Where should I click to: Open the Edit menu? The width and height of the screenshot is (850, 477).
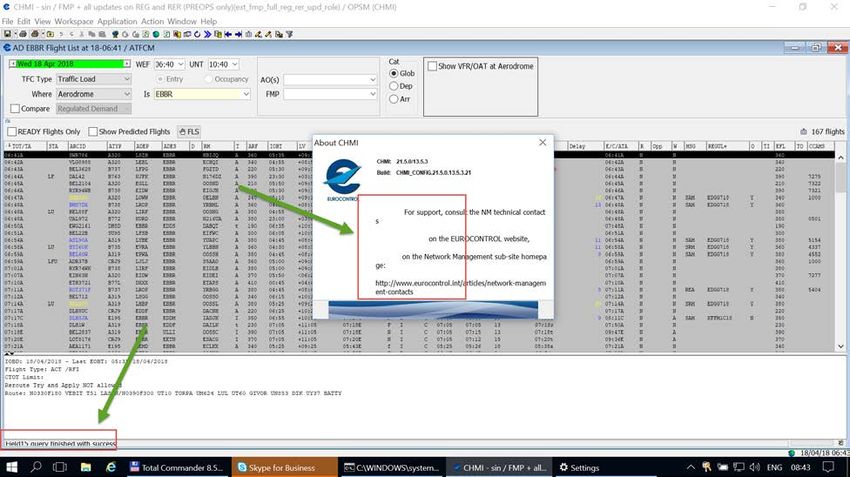point(23,21)
